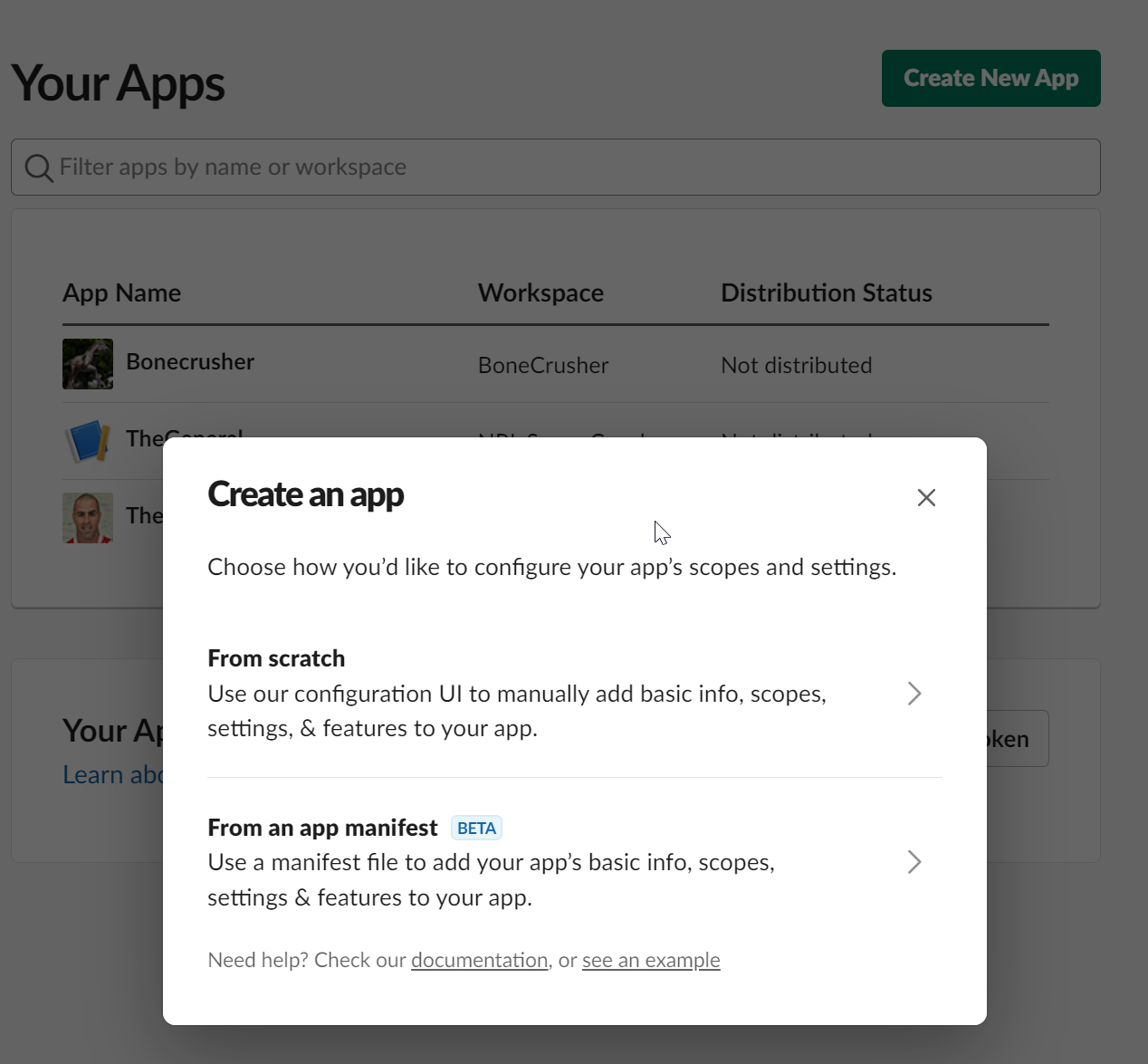Sort apps by the App Name column header
This screenshot has width=1148, height=1064.
tap(121, 292)
